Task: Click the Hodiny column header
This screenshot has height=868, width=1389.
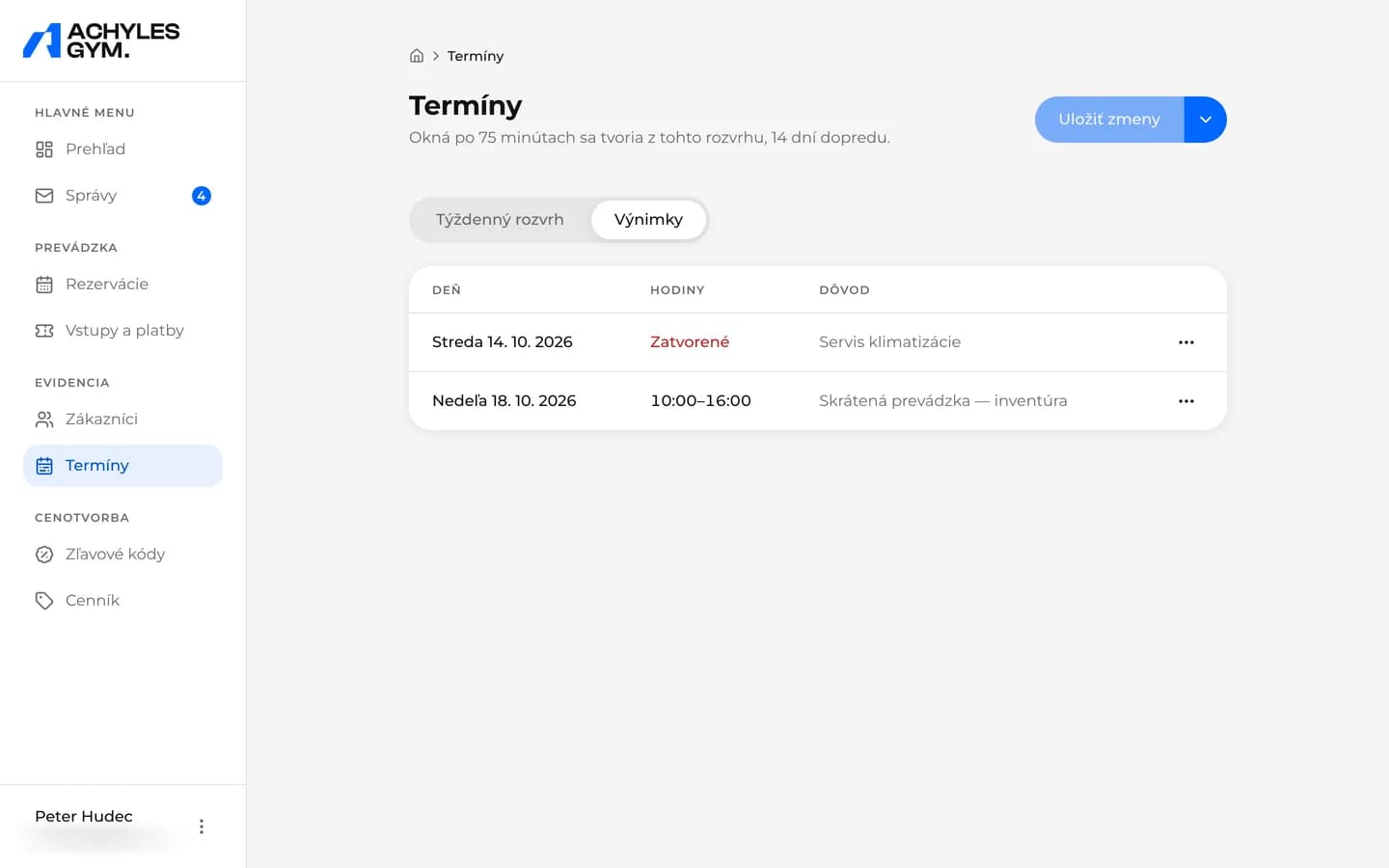Action: [x=677, y=290]
